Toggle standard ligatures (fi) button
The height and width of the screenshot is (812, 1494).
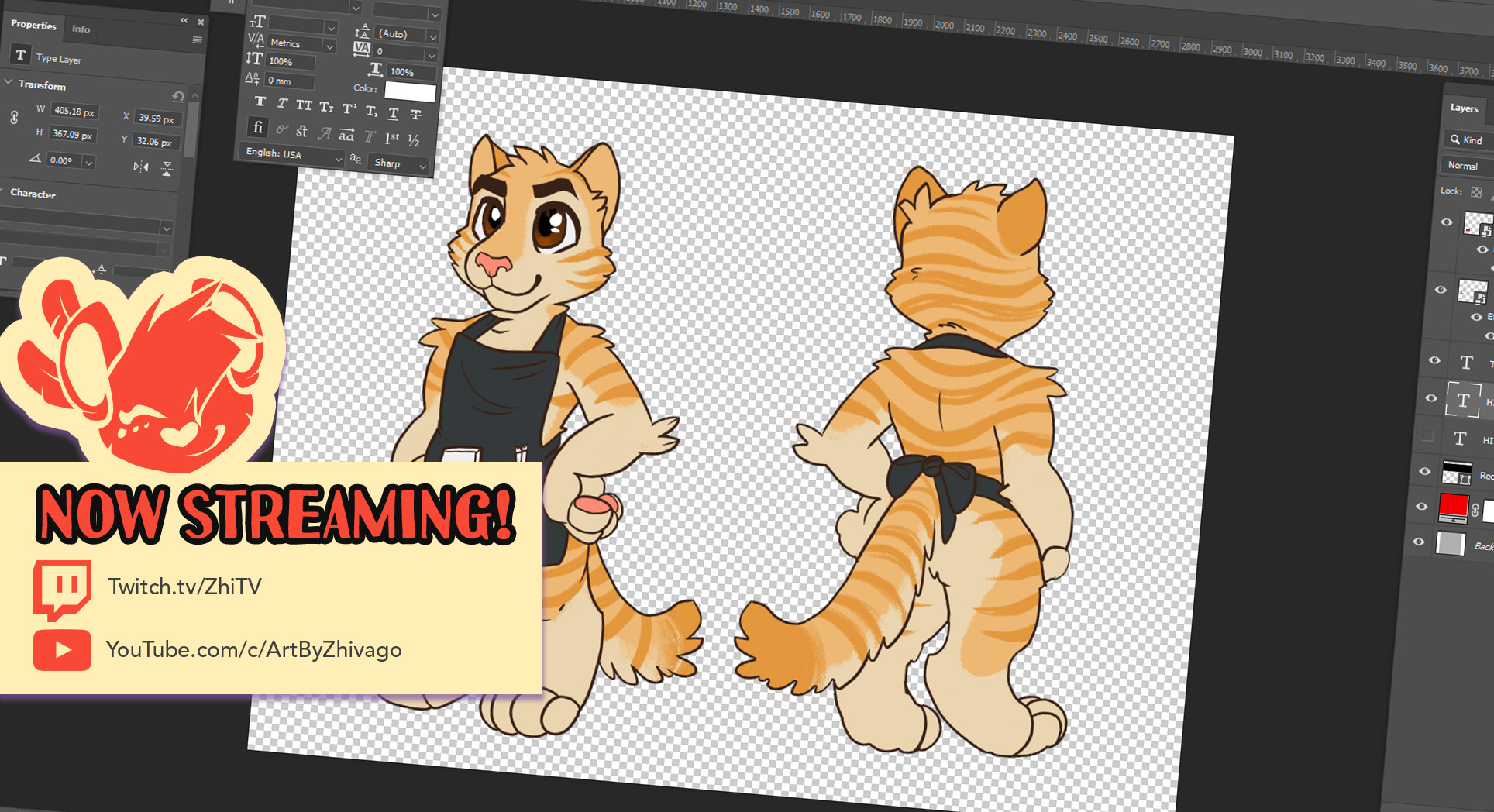coord(258,127)
